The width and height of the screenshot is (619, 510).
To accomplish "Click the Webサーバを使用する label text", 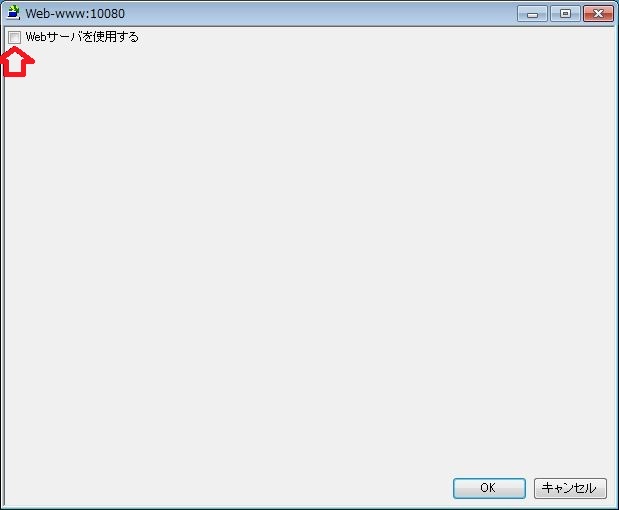I will 82,37.
